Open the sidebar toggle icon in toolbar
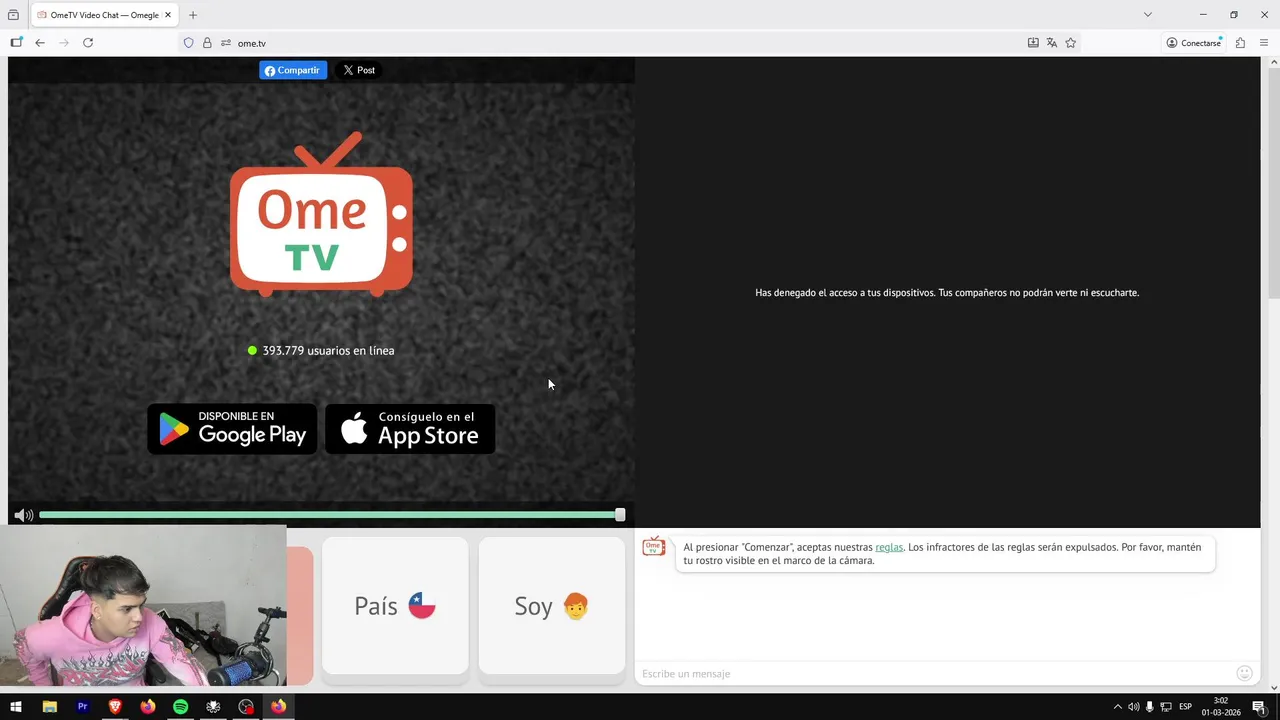 (16, 43)
